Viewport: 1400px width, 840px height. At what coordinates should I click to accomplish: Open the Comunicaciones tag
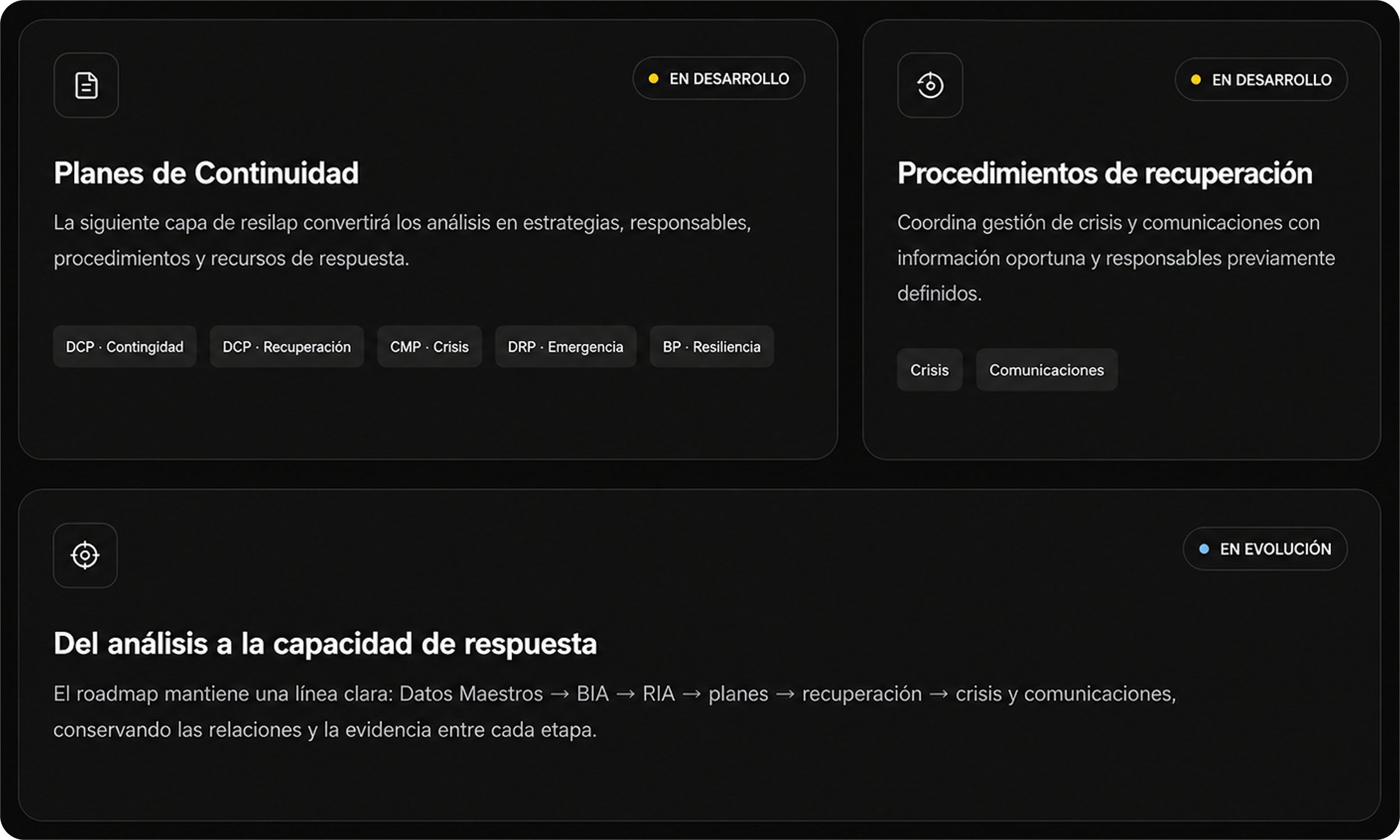click(x=1047, y=369)
